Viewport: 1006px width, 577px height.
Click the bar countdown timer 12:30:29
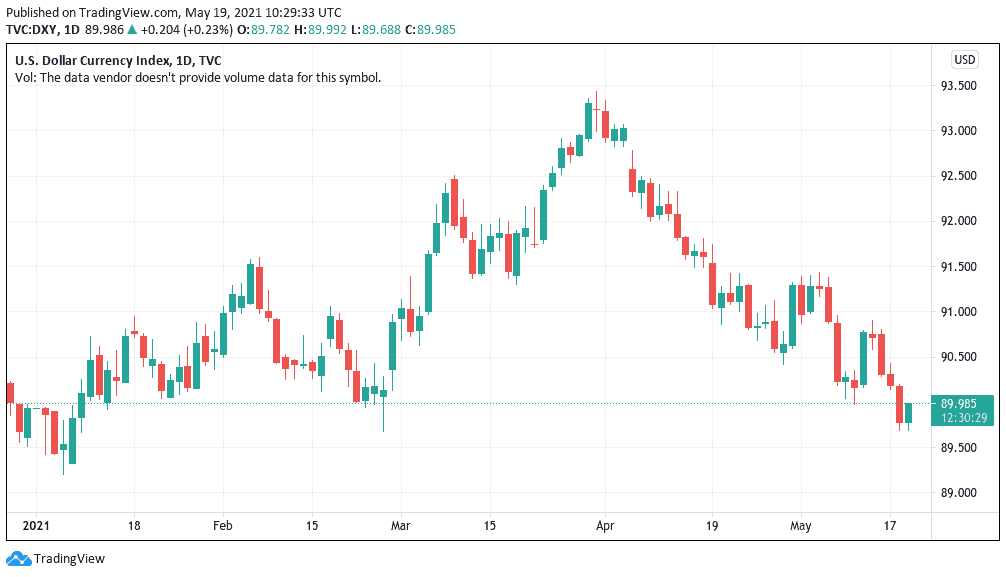coord(961,418)
